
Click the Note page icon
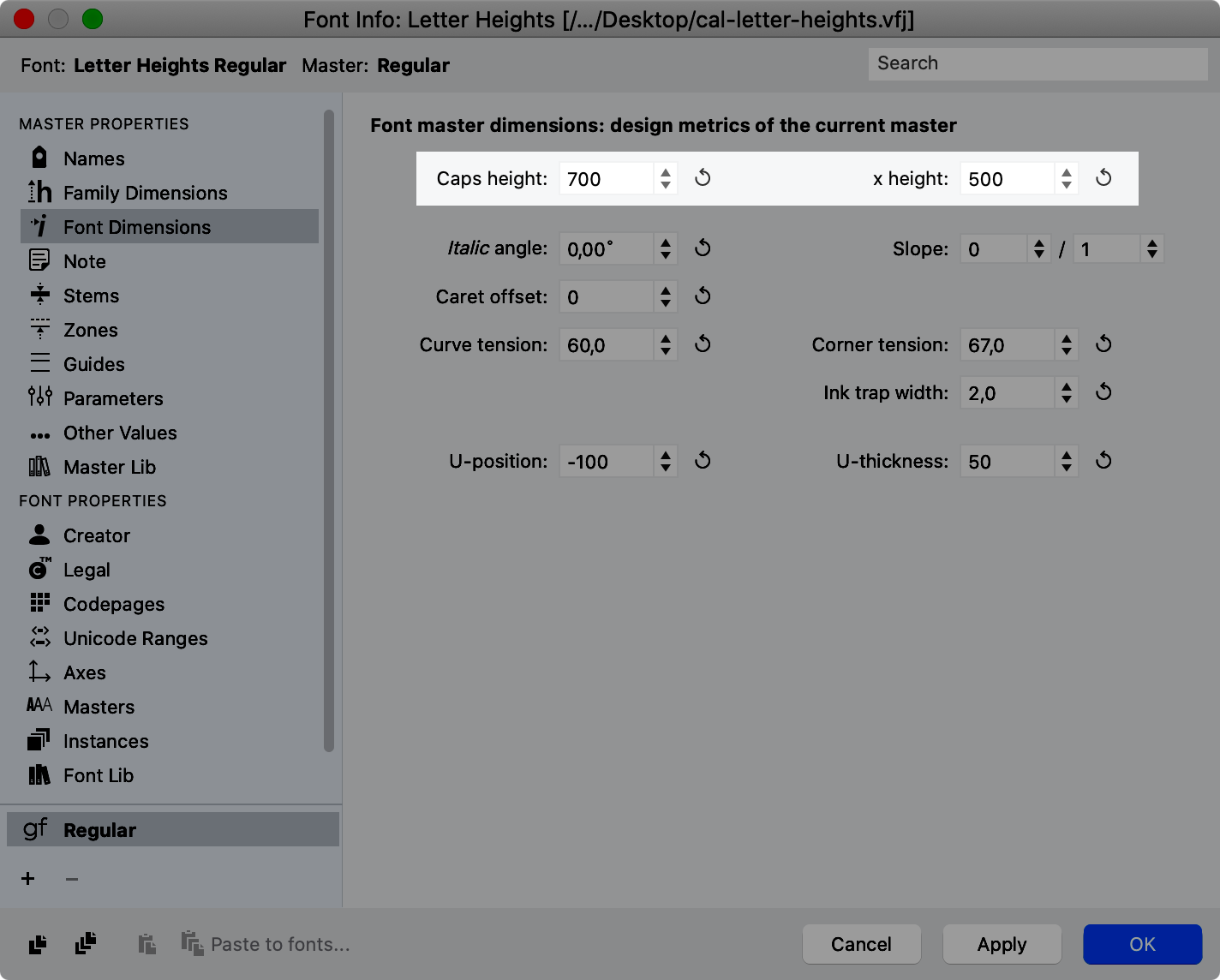pos(39,260)
